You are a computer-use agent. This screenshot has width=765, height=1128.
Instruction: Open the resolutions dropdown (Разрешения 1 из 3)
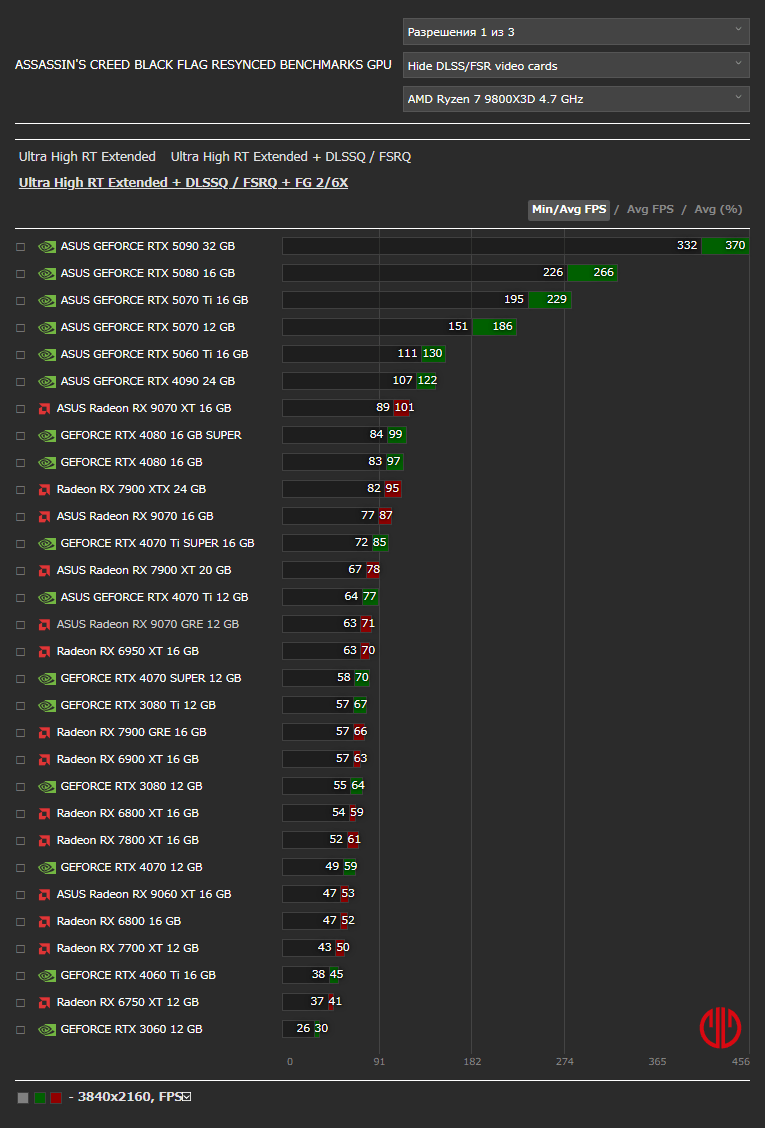(x=576, y=32)
